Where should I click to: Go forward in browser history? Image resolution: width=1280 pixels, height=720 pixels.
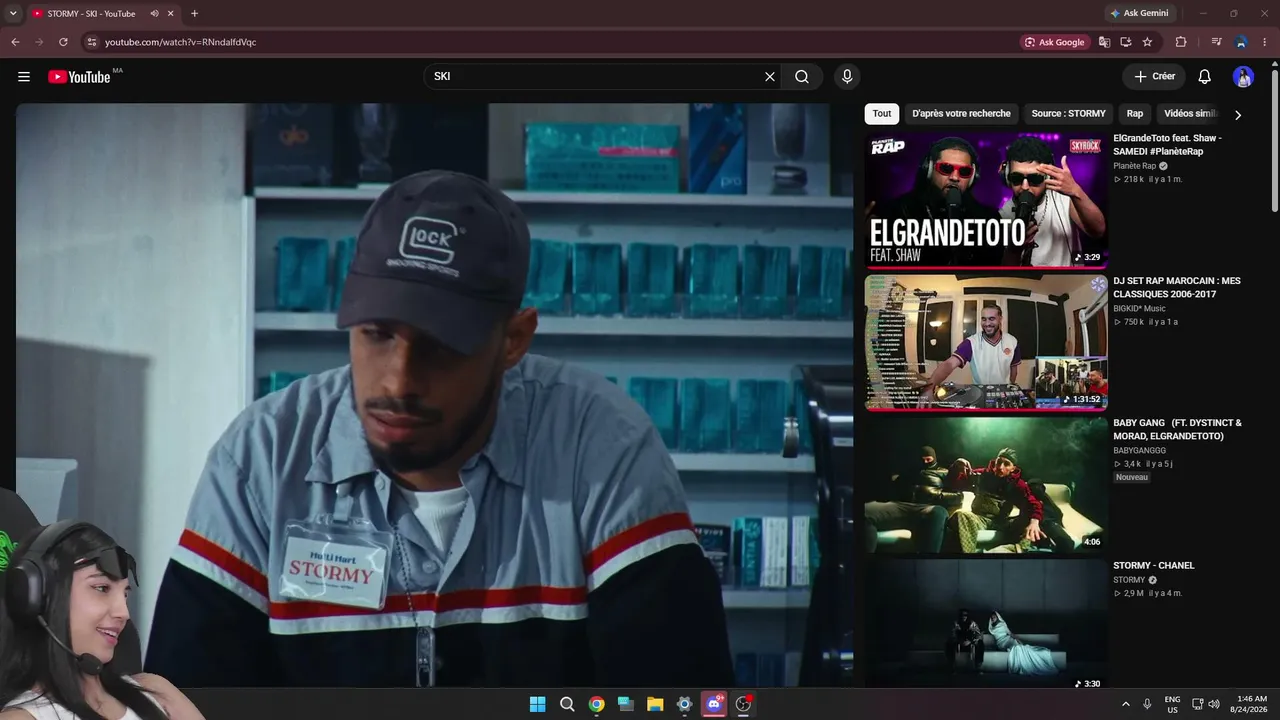[x=39, y=42]
